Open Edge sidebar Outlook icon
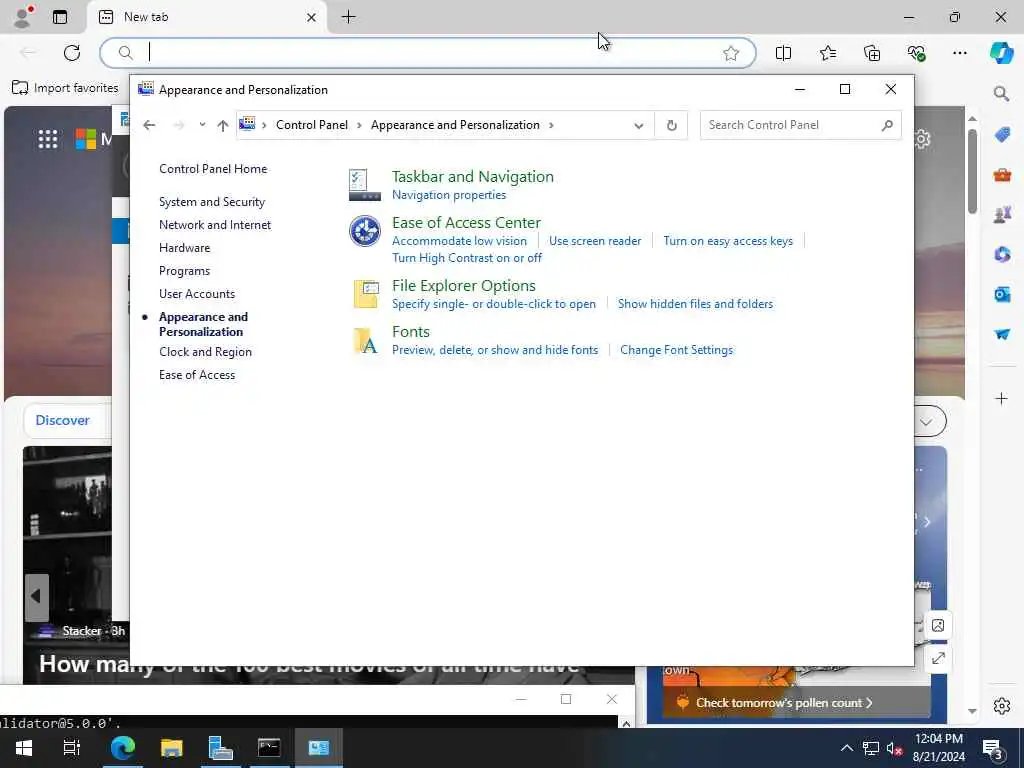The height and width of the screenshot is (768, 1024). [1002, 295]
